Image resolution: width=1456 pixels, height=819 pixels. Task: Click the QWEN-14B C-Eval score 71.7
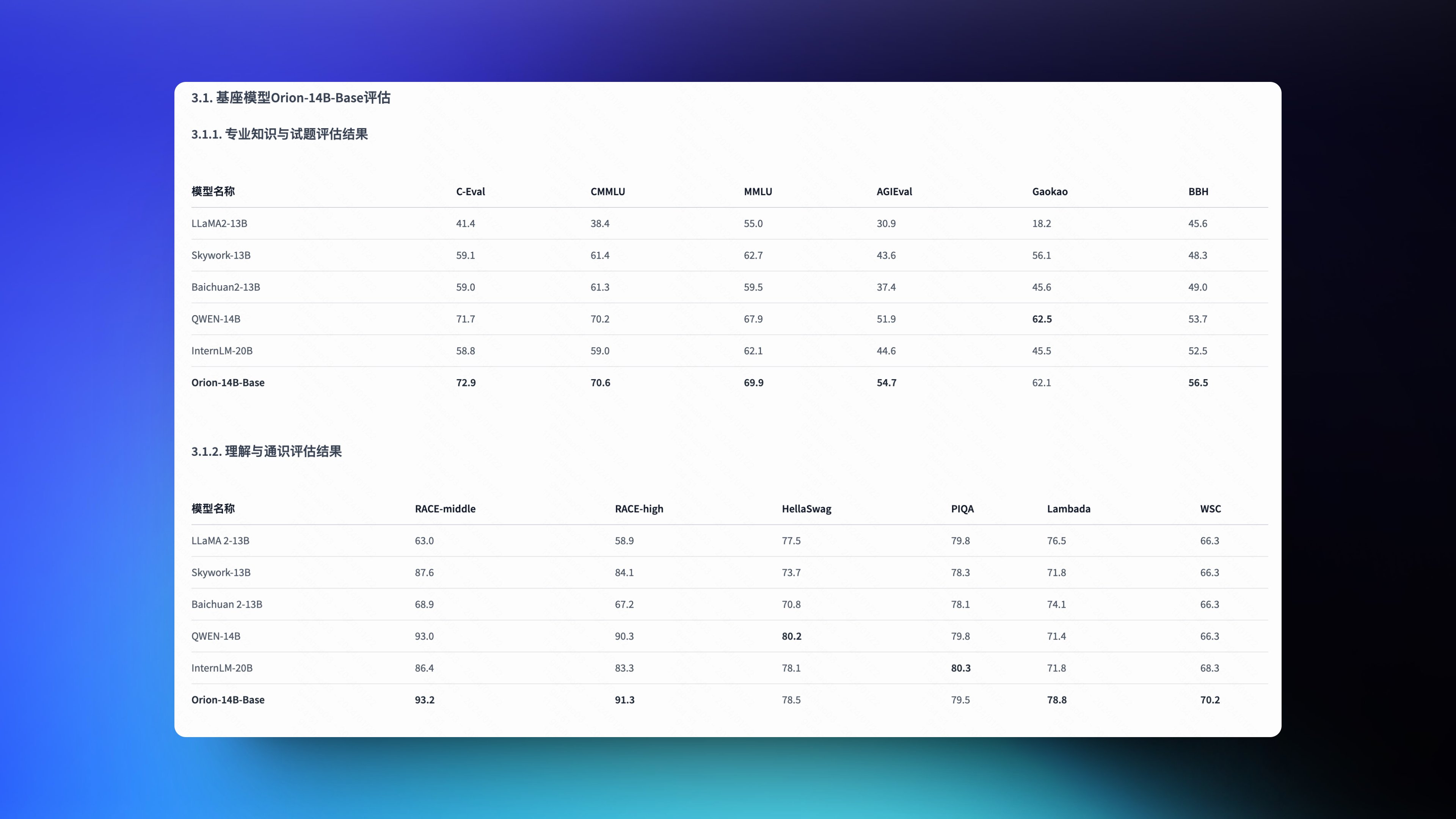point(465,319)
